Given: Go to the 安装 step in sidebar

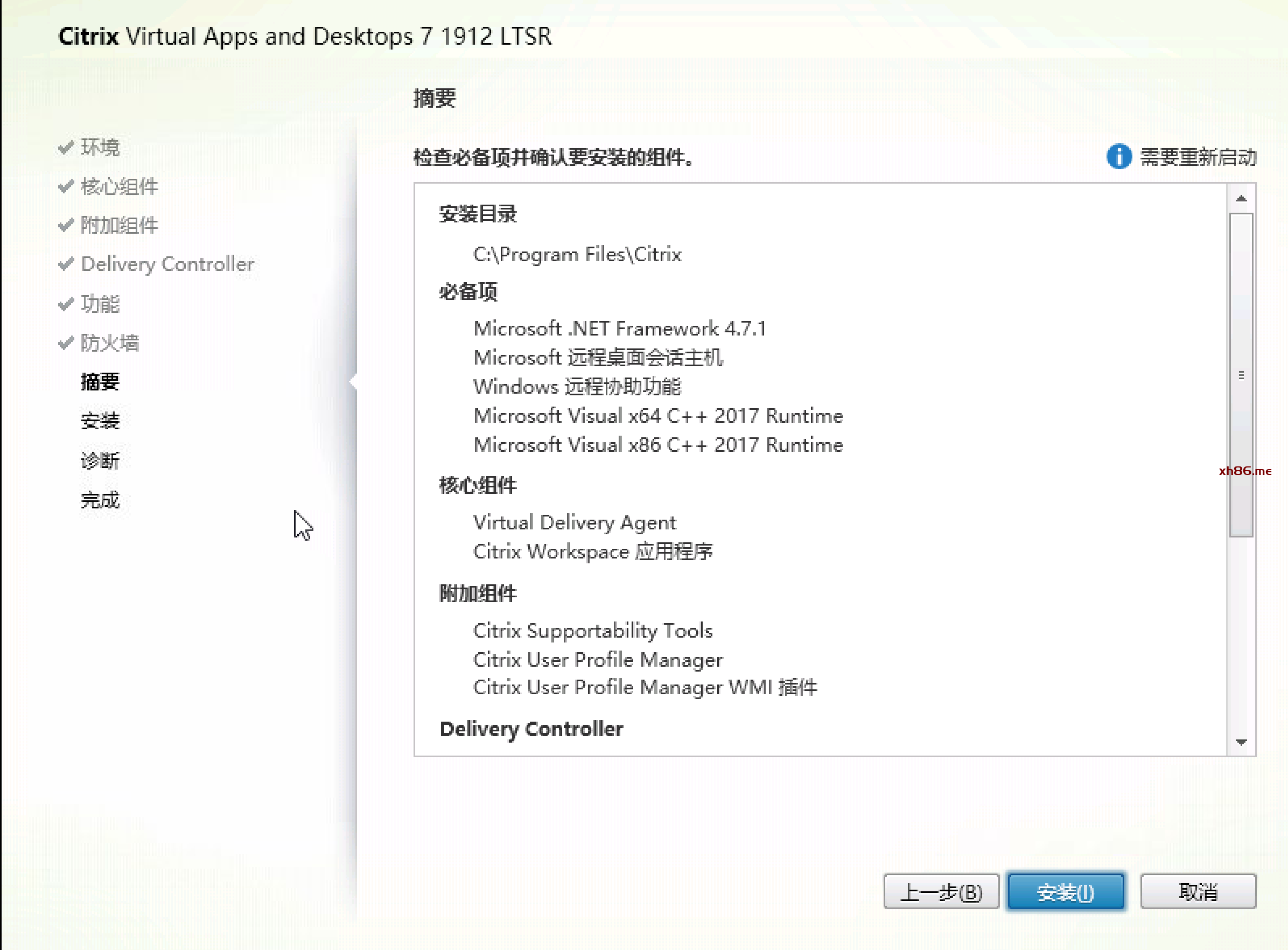Looking at the screenshot, I should (x=100, y=421).
